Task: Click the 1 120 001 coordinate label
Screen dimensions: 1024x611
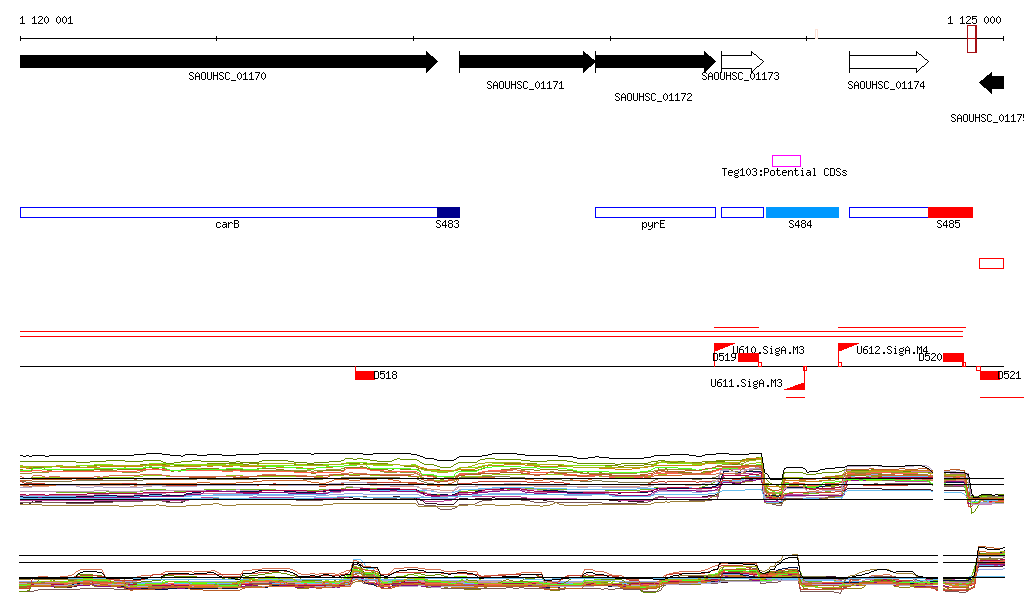Action: tap(46, 20)
